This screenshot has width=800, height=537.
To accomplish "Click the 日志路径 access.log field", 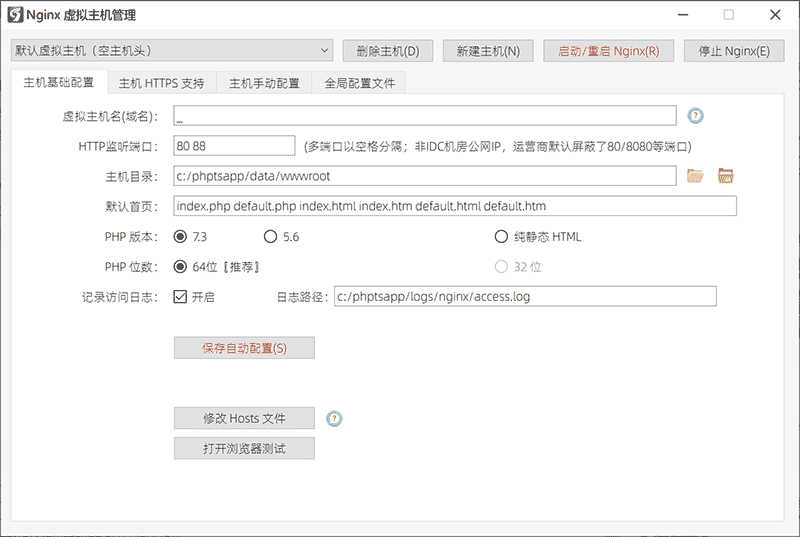I will click(525, 296).
